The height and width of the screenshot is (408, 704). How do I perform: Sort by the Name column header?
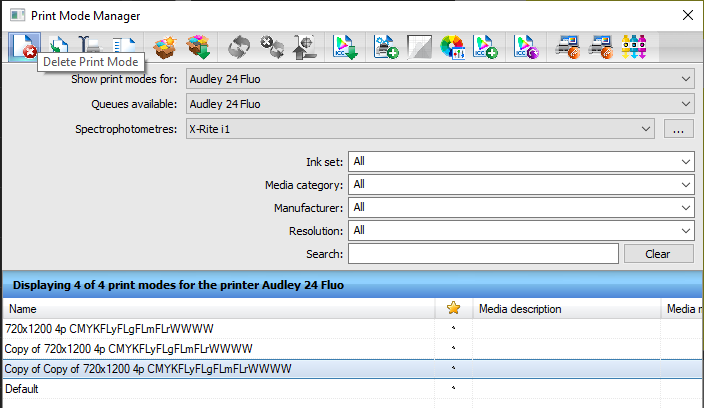219,309
